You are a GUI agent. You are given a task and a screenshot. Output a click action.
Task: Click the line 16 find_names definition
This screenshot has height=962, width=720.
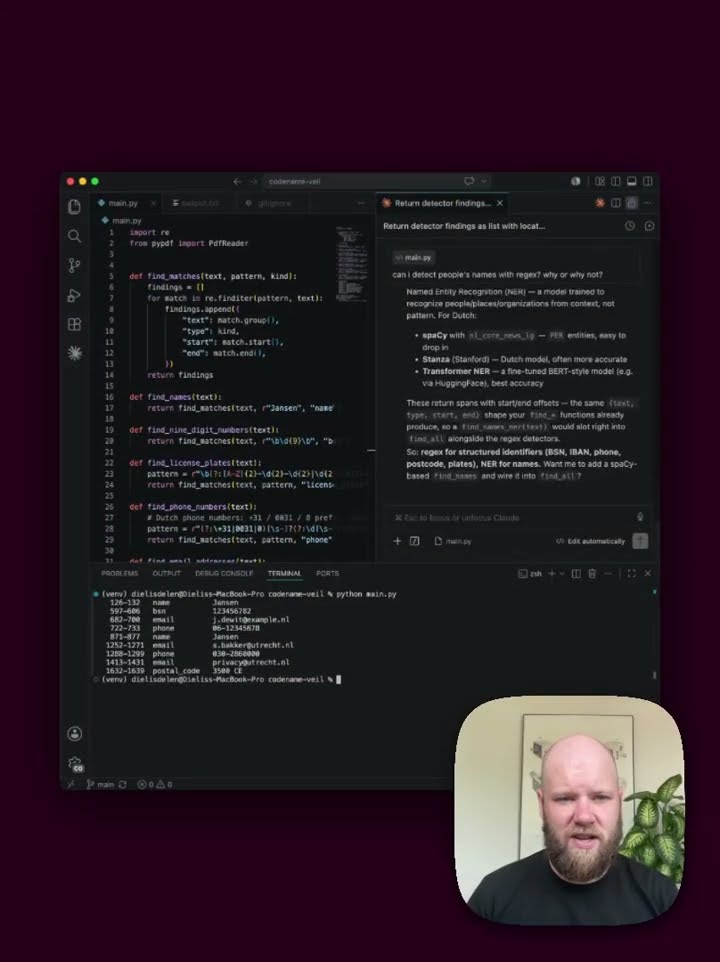click(175, 397)
